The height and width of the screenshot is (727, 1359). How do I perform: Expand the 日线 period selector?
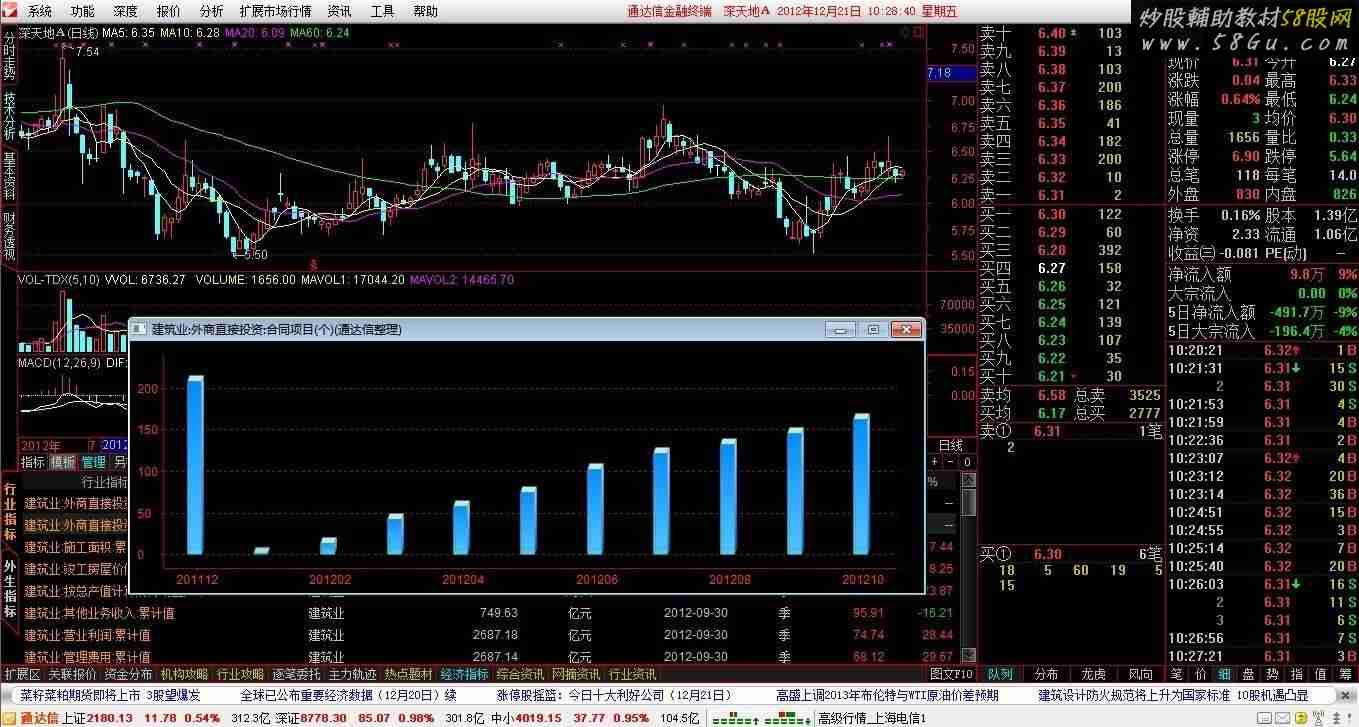coord(950,445)
